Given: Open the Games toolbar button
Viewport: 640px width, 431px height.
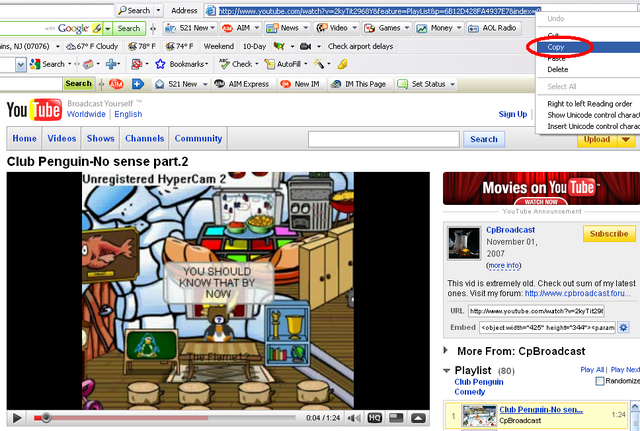Looking at the screenshot, I should 386,28.
